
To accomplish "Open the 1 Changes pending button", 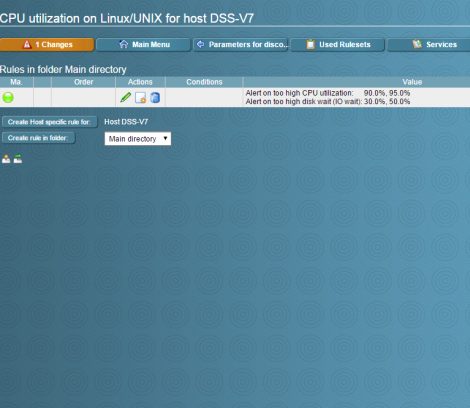I will tap(47, 45).
